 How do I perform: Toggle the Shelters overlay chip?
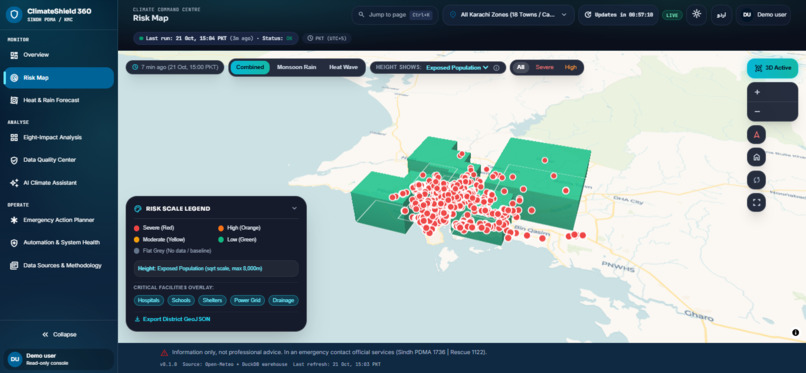tap(212, 300)
